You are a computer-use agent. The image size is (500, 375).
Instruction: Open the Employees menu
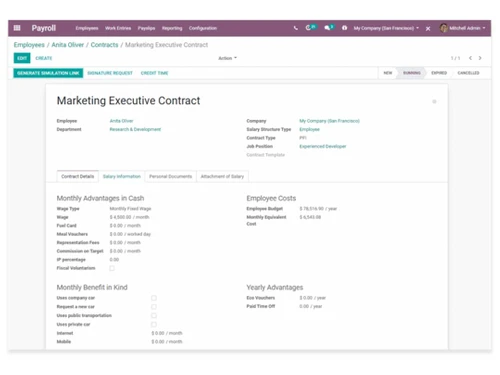coord(87,28)
